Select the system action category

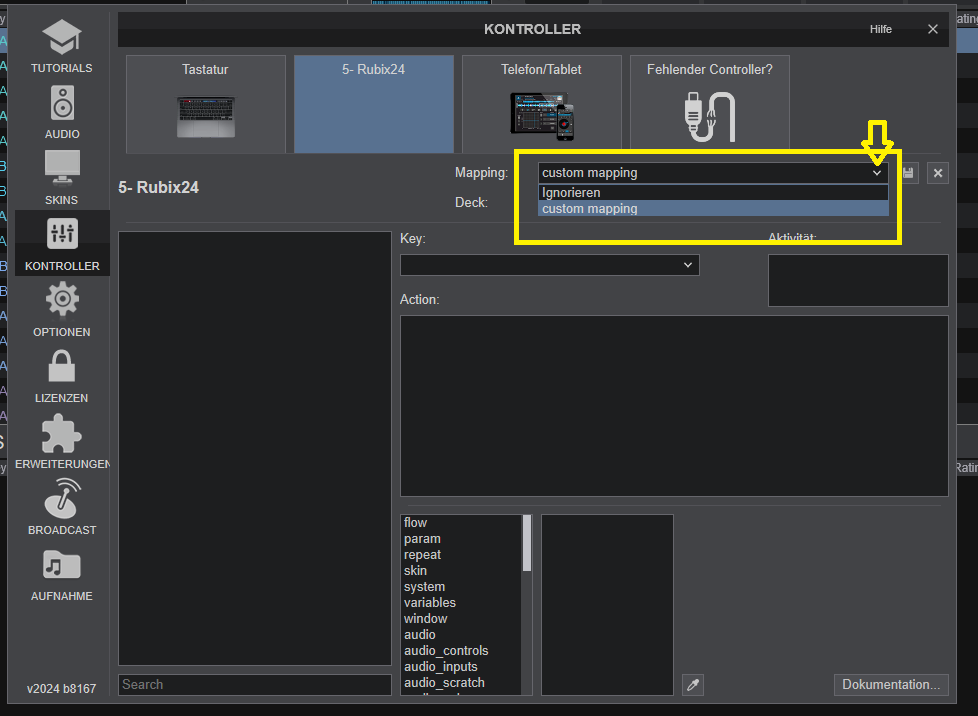(x=462, y=587)
